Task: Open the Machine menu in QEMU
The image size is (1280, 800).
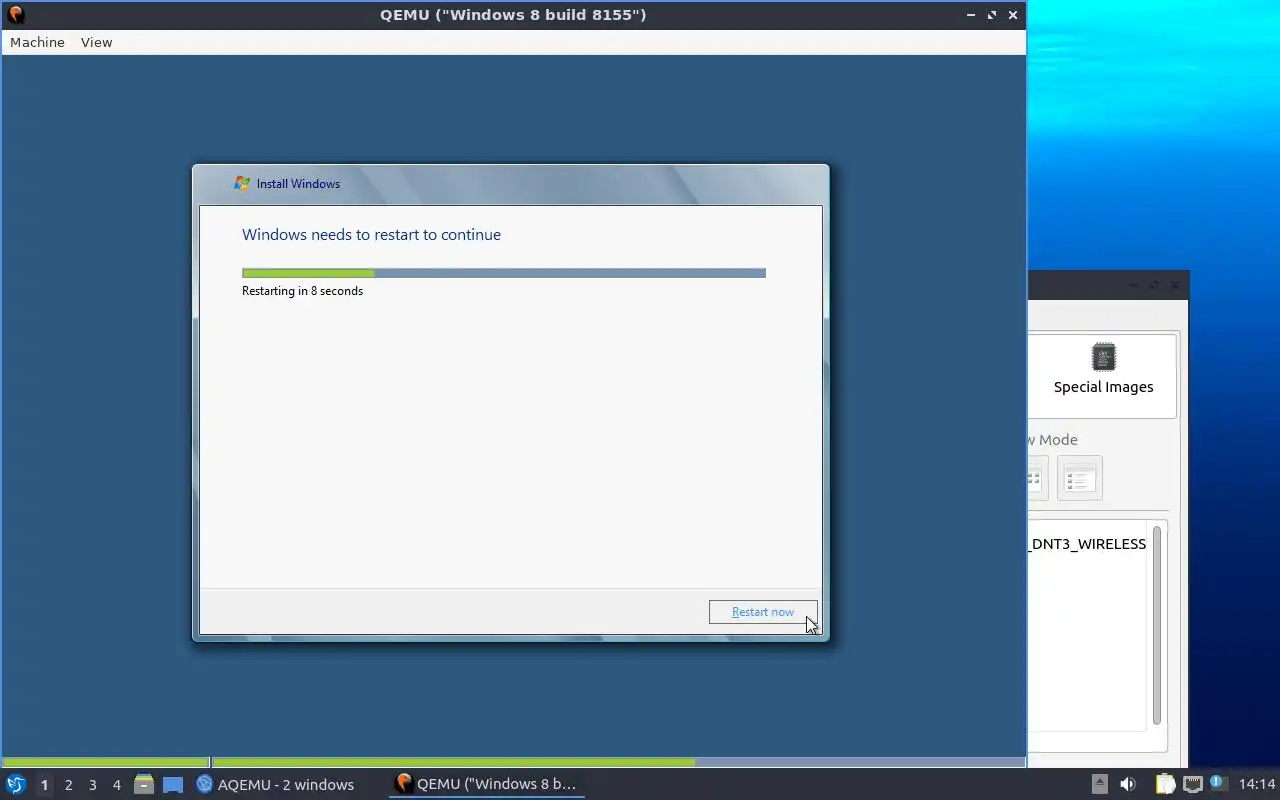Action: [x=37, y=42]
